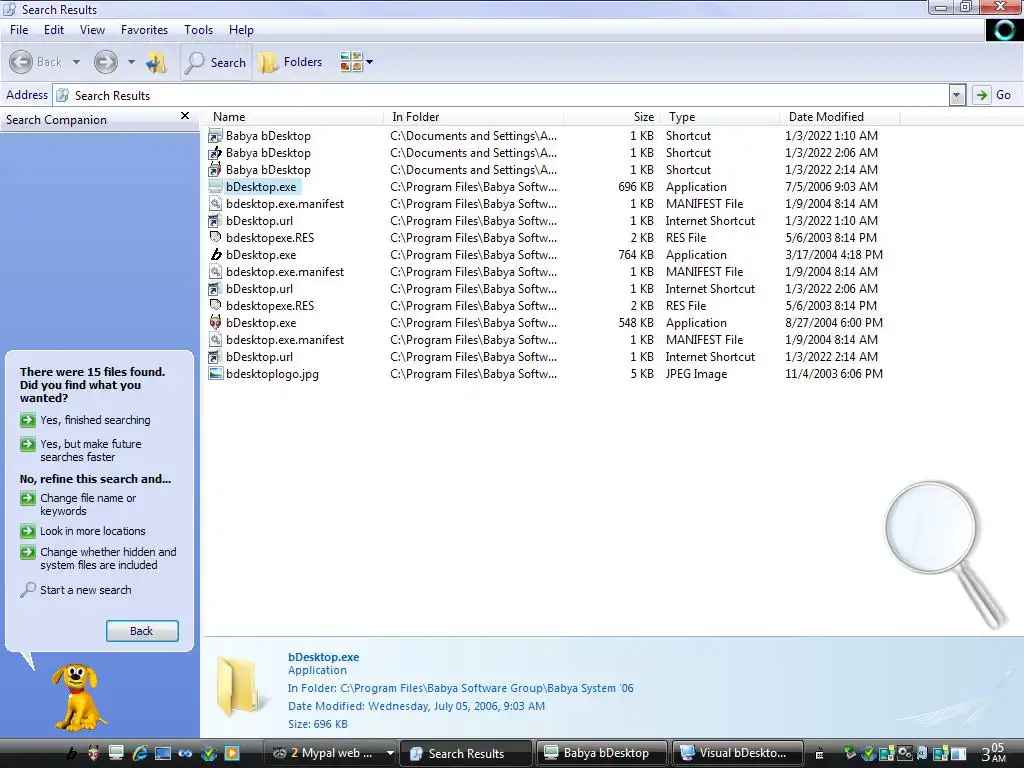Sort results by Type column
The height and width of the screenshot is (768, 1024).
click(720, 117)
